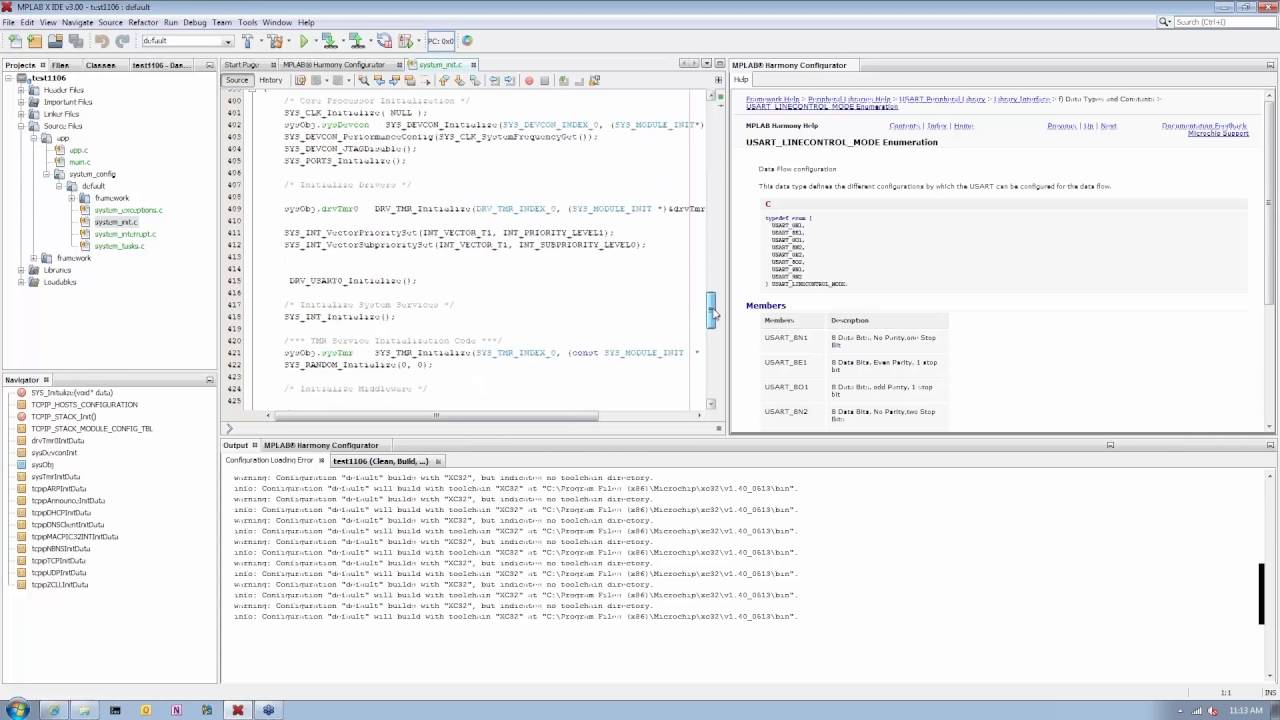Screen dimensions: 1280x720
Task: Expand the Important Files folder
Action: pos(21,102)
